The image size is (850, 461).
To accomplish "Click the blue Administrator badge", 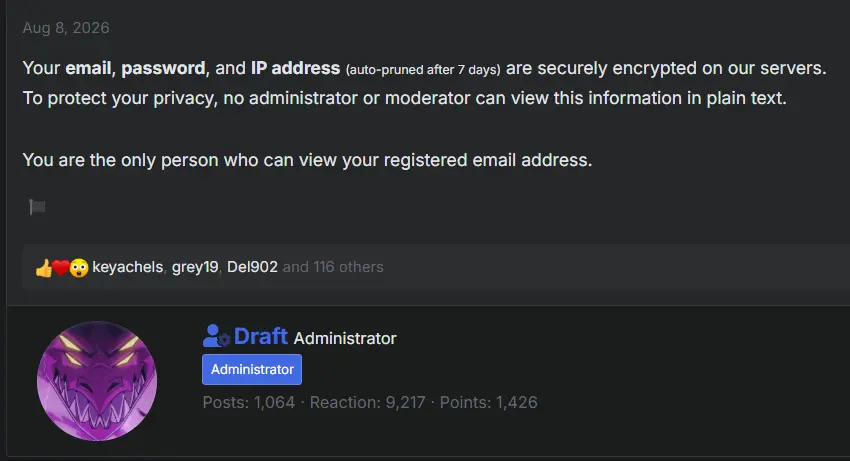I will point(252,369).
